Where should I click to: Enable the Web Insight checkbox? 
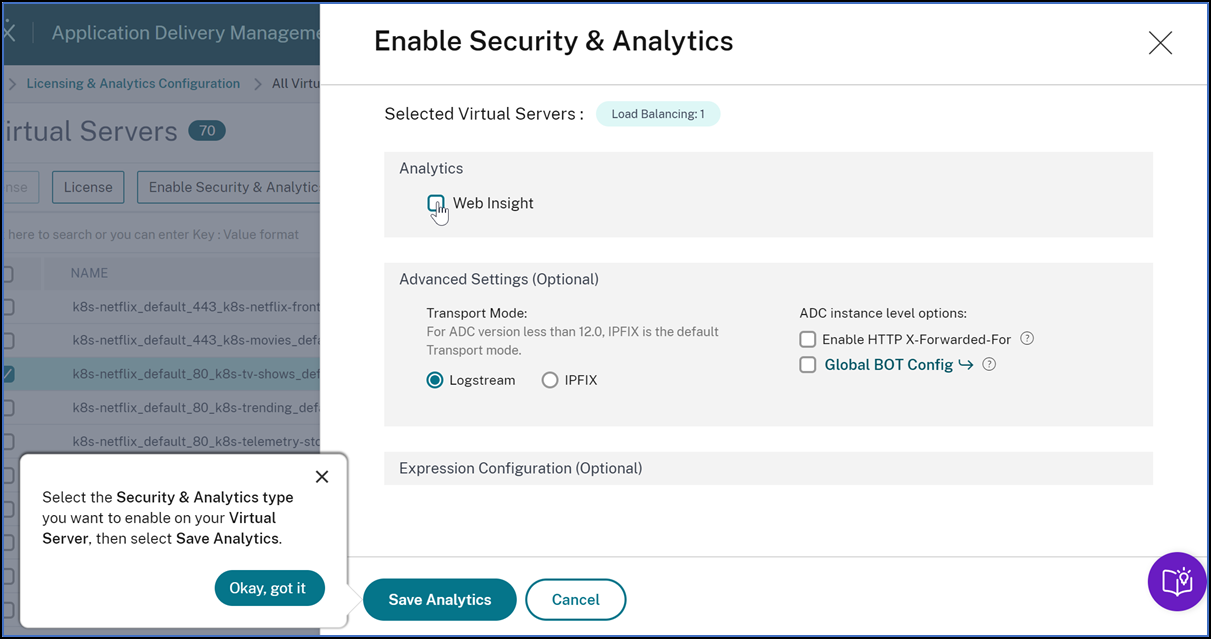436,203
